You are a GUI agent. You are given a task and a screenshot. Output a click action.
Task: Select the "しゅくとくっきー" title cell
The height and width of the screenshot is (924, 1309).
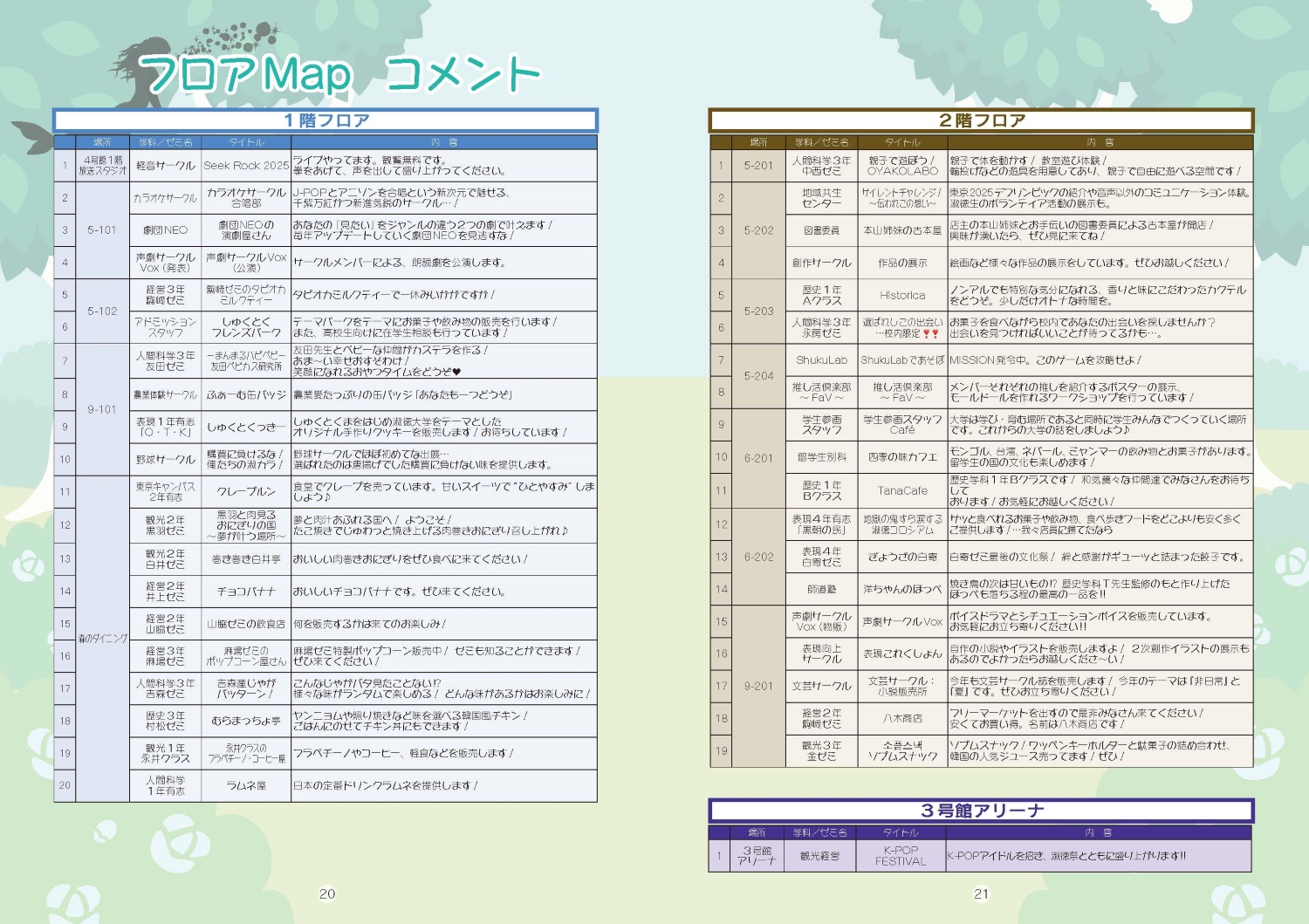point(246,427)
